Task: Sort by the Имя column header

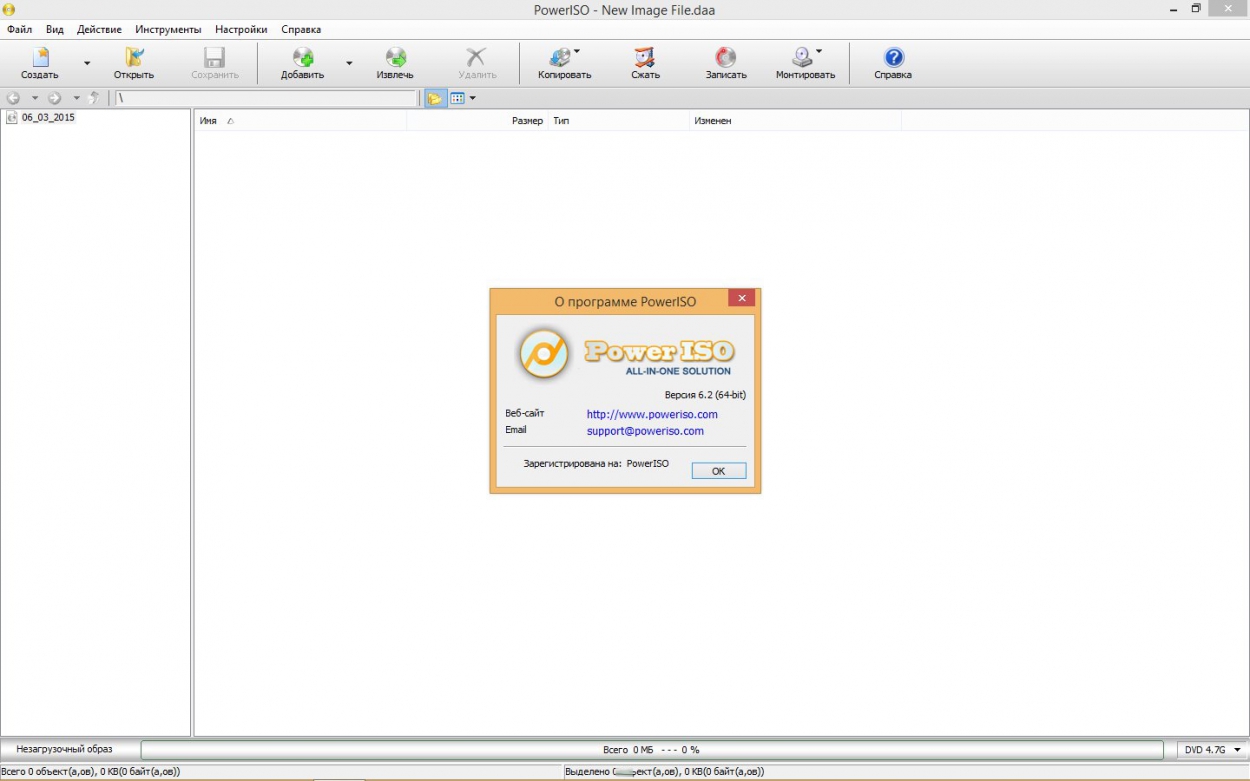Action: [x=300, y=121]
